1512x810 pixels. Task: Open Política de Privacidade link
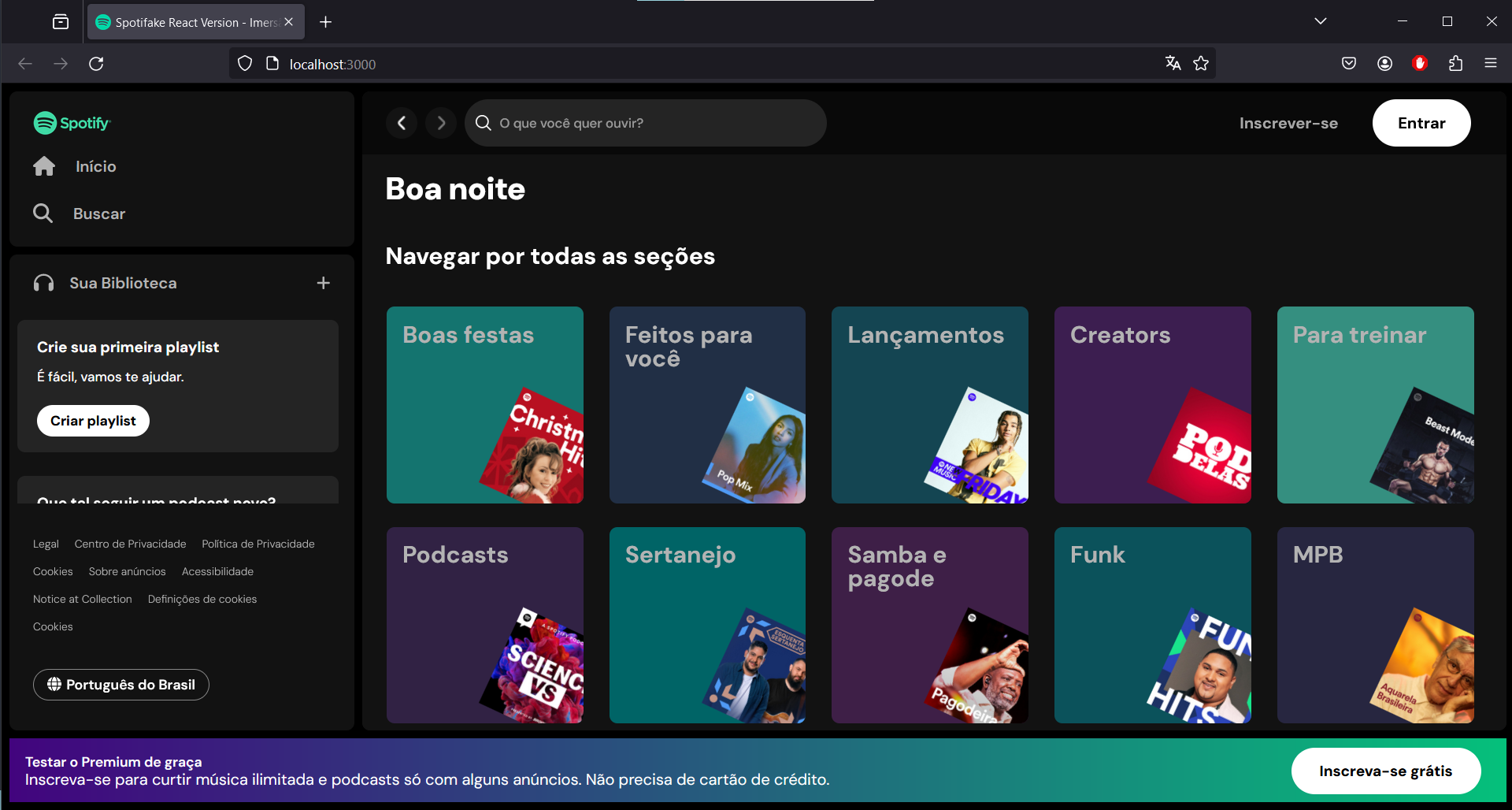pos(258,544)
